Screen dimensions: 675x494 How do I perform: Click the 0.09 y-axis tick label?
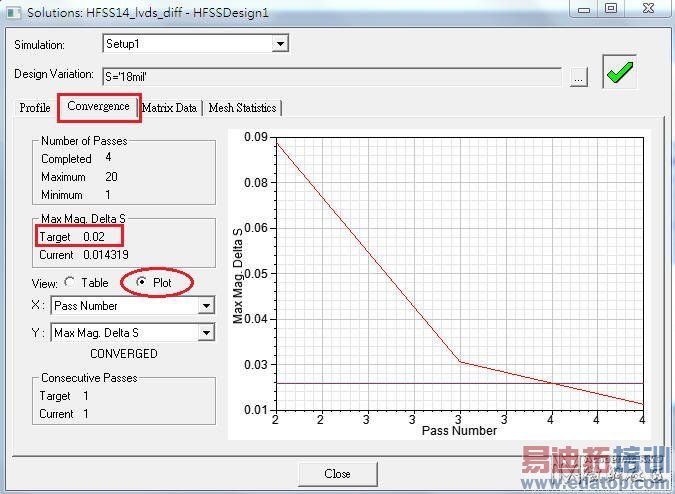coord(256,137)
